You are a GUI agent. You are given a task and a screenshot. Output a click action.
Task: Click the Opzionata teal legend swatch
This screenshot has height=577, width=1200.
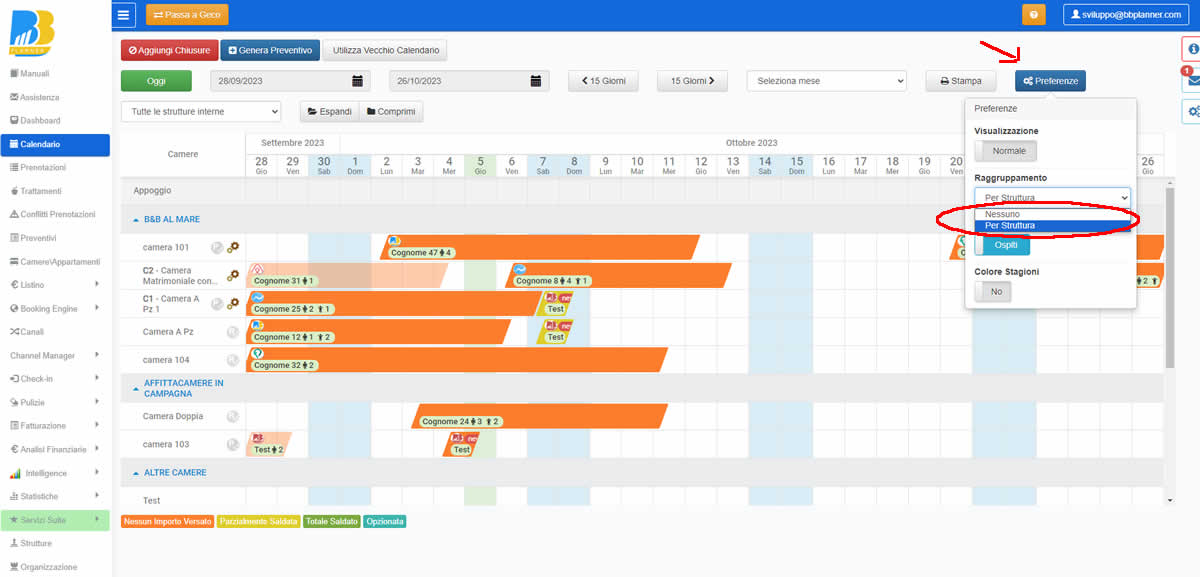385,521
